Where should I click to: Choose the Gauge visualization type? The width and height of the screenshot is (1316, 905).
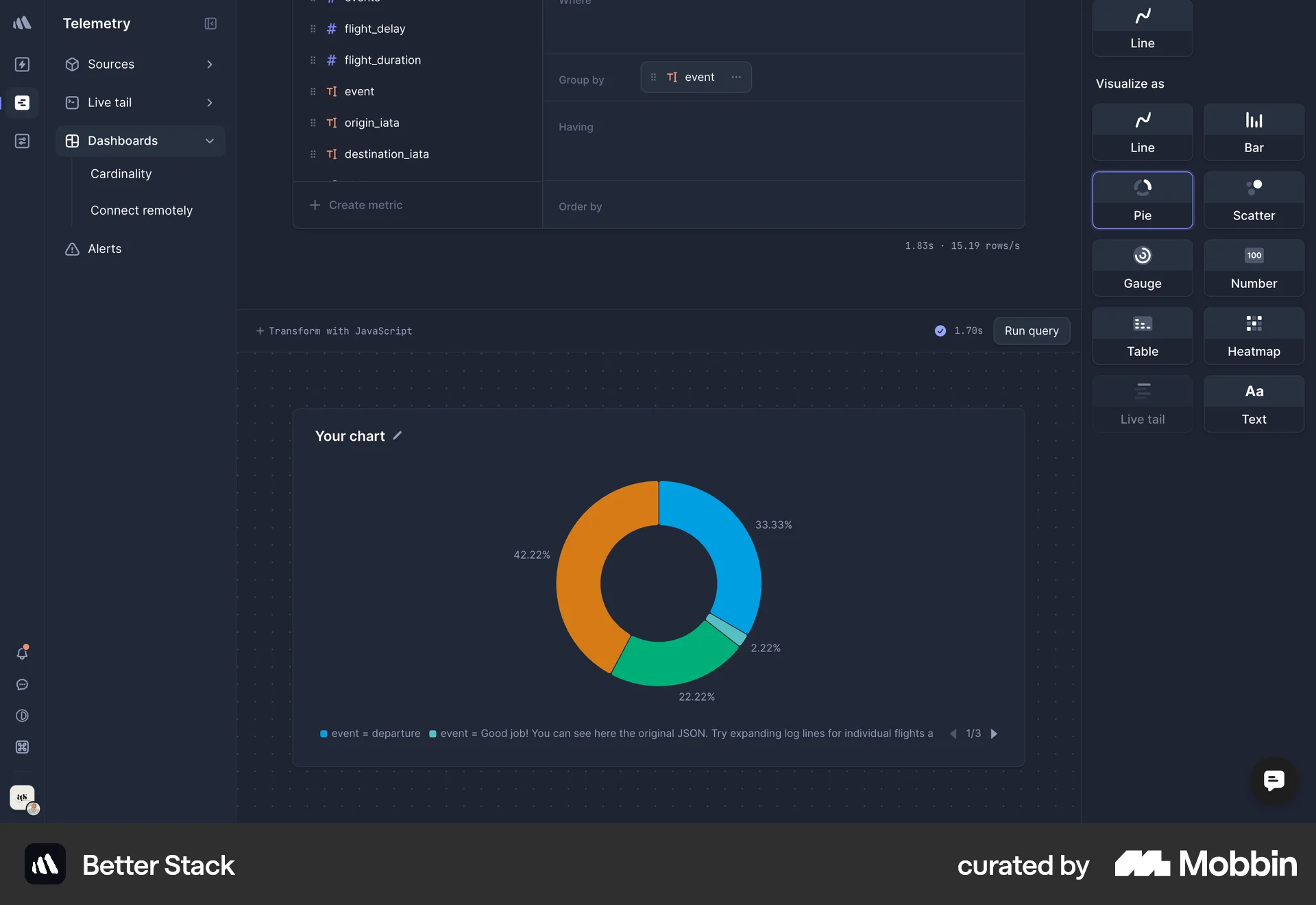[x=1142, y=268]
